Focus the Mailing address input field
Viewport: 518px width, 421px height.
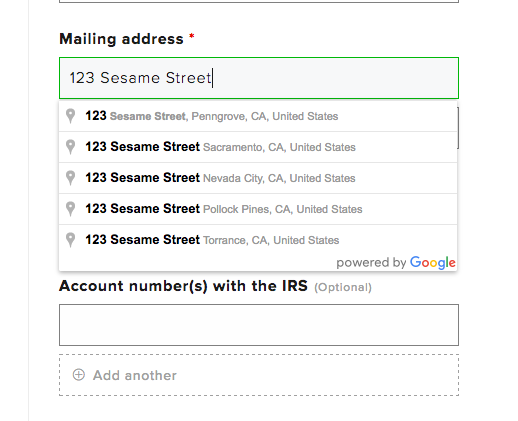click(259, 78)
